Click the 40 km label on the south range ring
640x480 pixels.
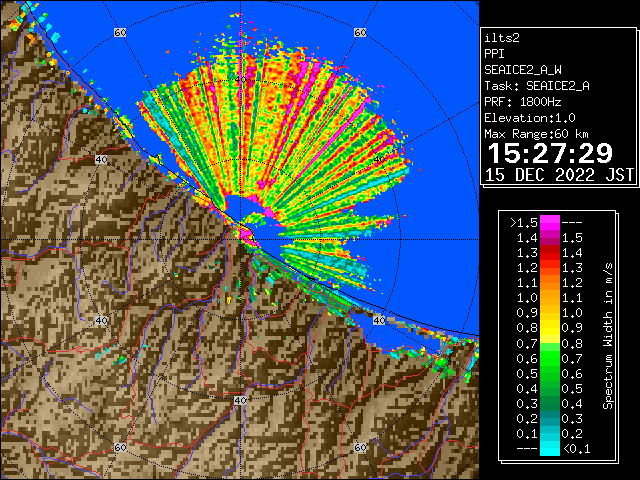tap(240, 400)
